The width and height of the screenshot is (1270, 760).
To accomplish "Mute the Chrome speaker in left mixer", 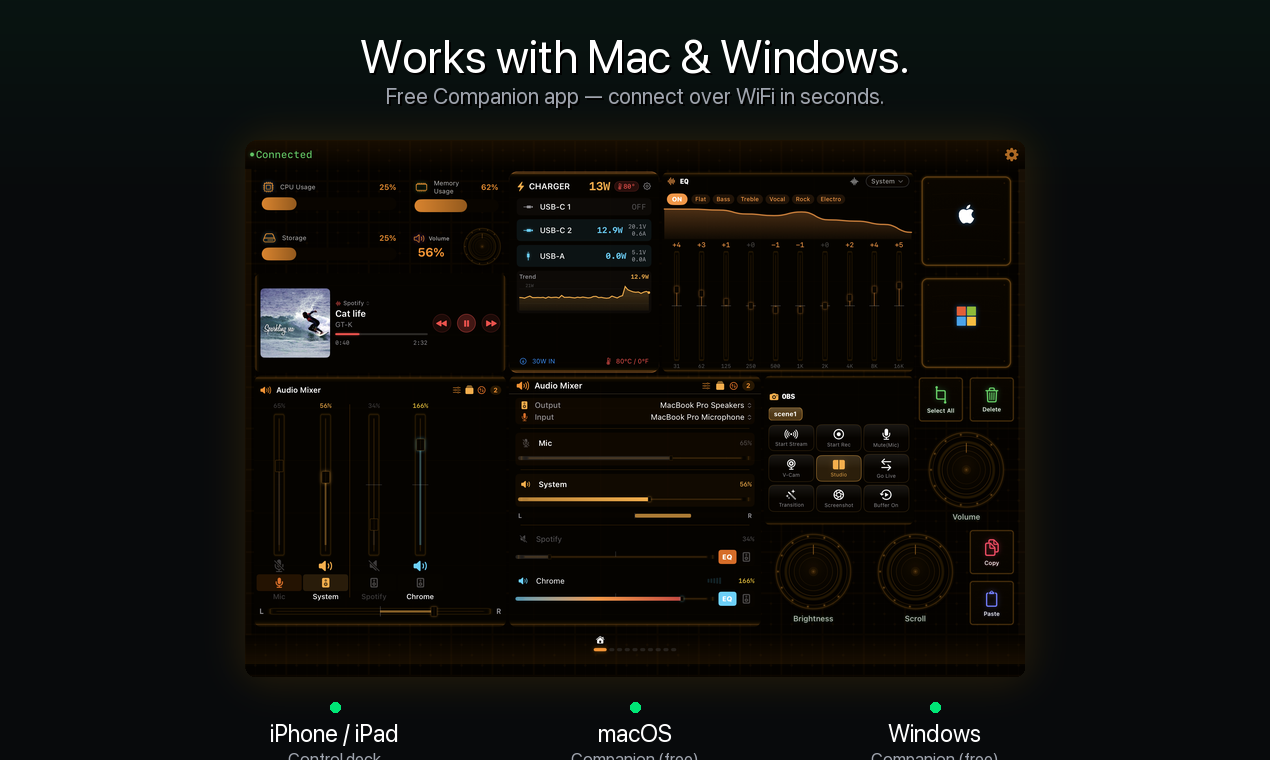I will [x=420, y=565].
